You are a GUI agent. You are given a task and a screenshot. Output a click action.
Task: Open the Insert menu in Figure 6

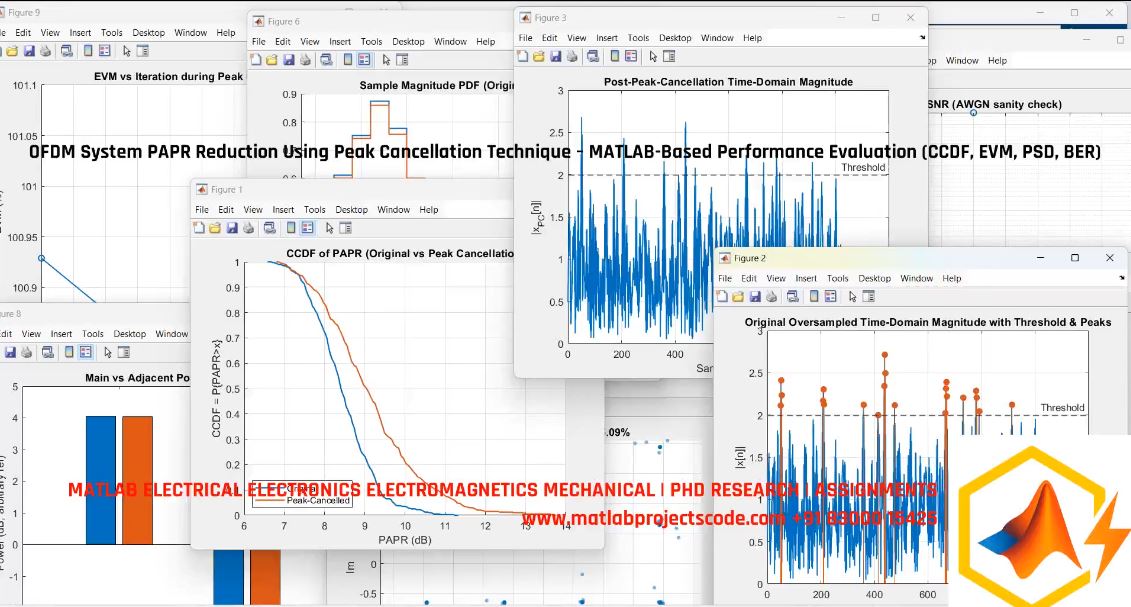[x=340, y=41]
